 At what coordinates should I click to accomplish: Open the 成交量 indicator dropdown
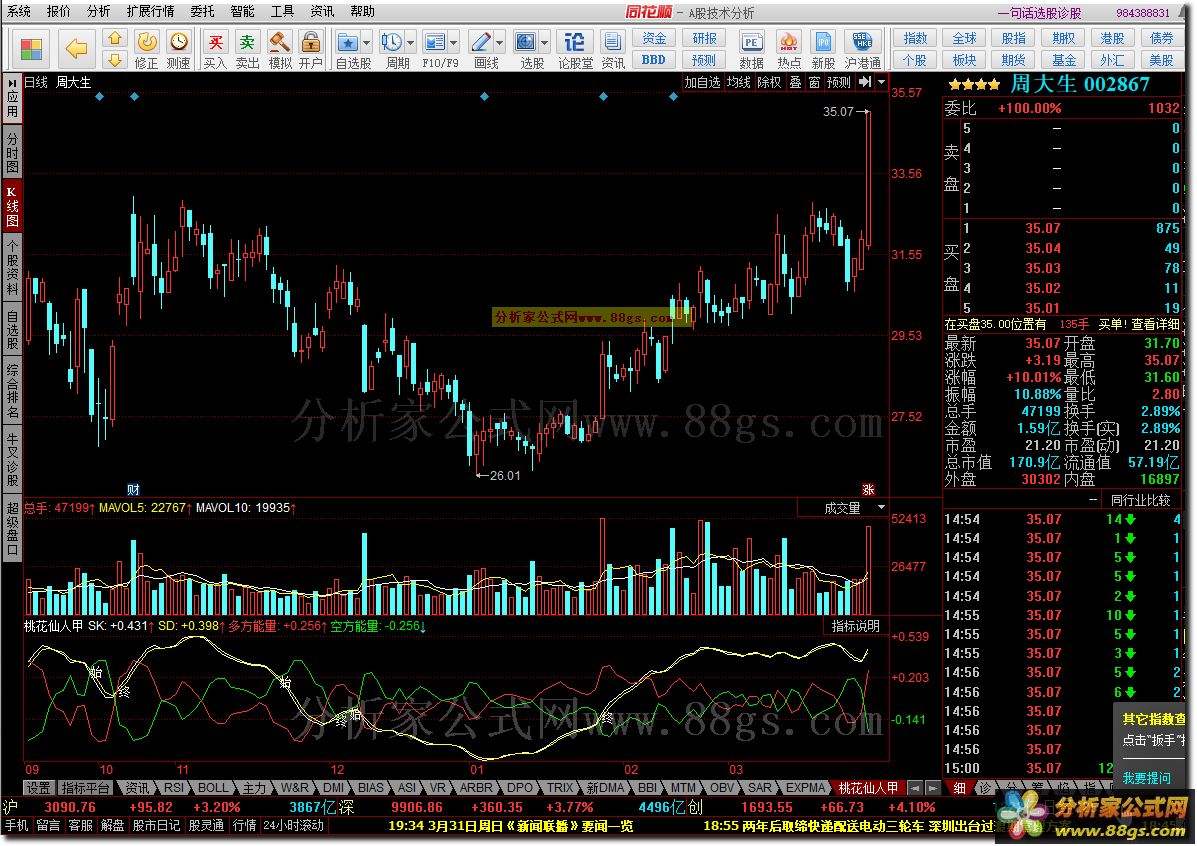point(882,508)
